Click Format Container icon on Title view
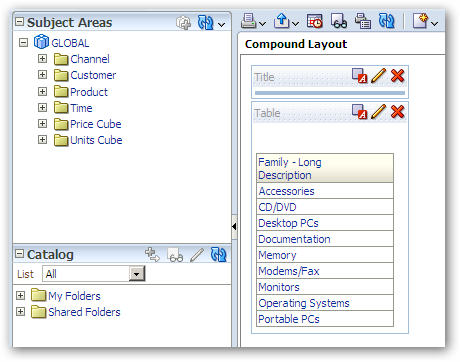 [360, 76]
